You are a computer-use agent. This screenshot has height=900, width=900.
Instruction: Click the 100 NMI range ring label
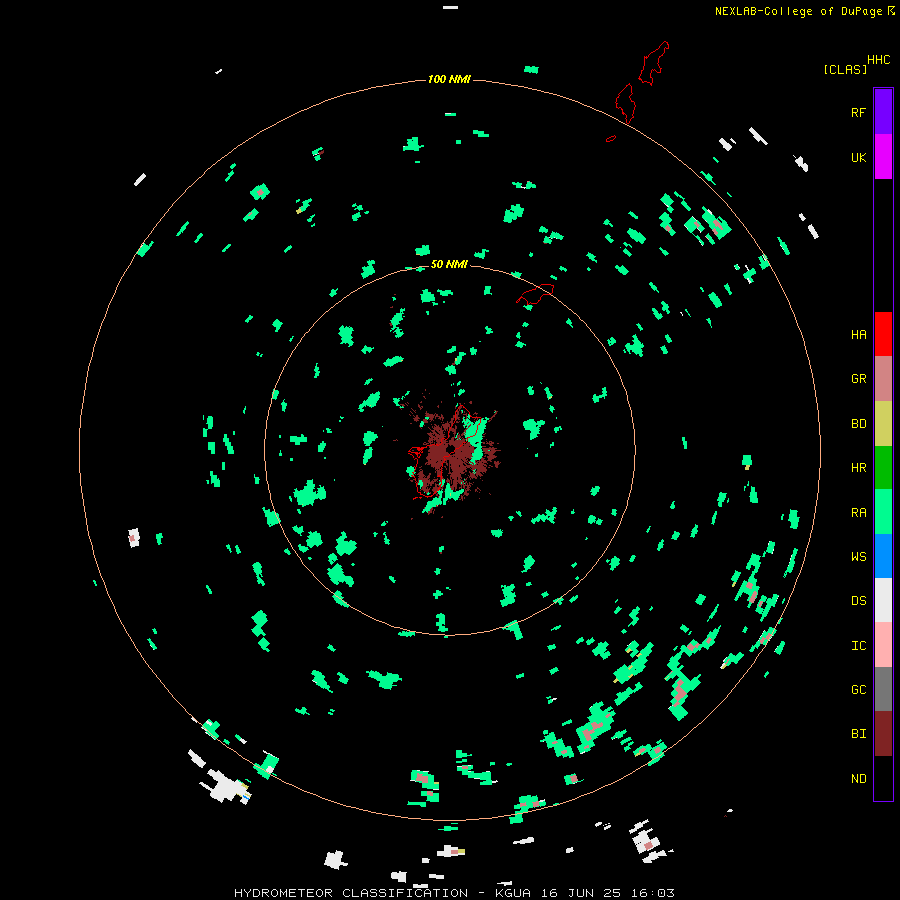tap(449, 79)
